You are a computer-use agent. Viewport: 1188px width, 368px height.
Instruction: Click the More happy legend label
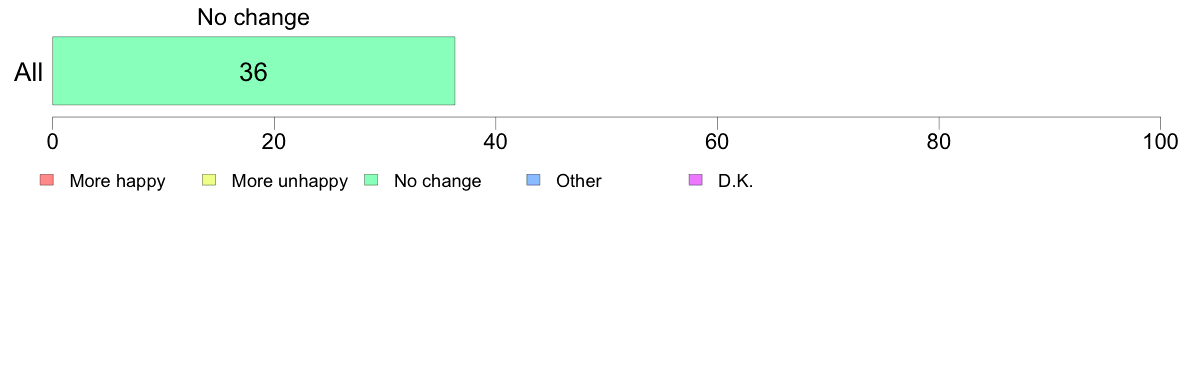(117, 181)
